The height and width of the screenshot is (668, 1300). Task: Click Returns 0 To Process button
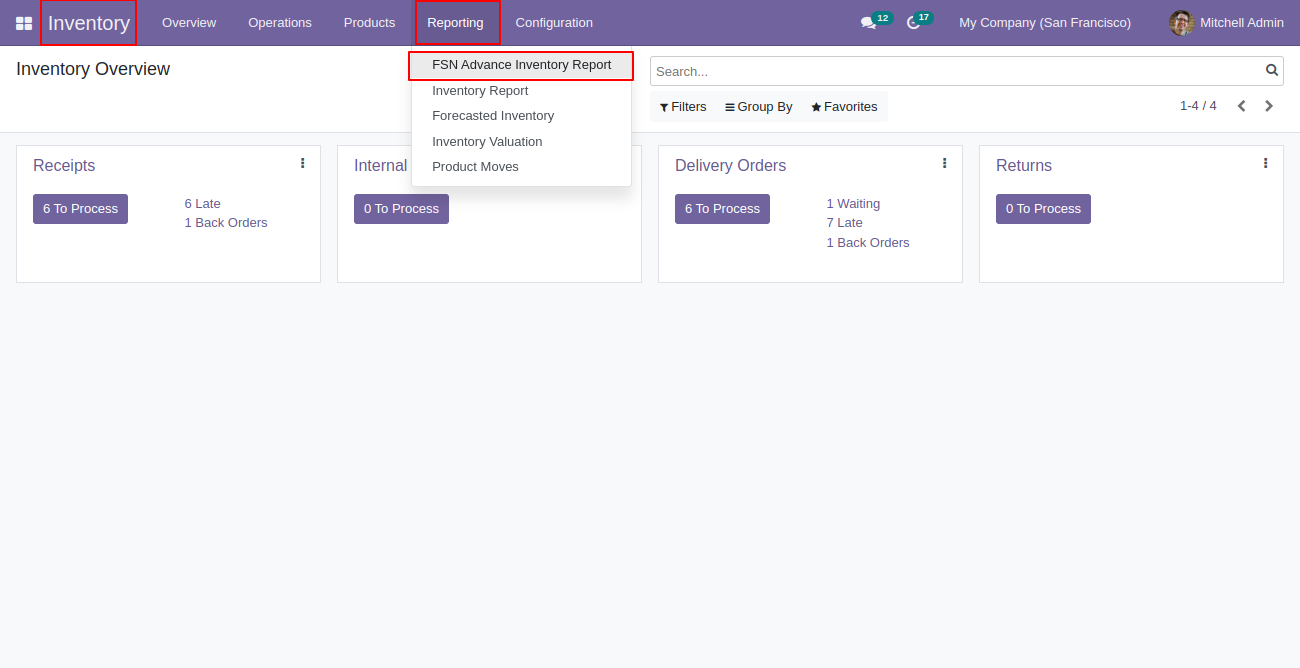coord(1043,209)
